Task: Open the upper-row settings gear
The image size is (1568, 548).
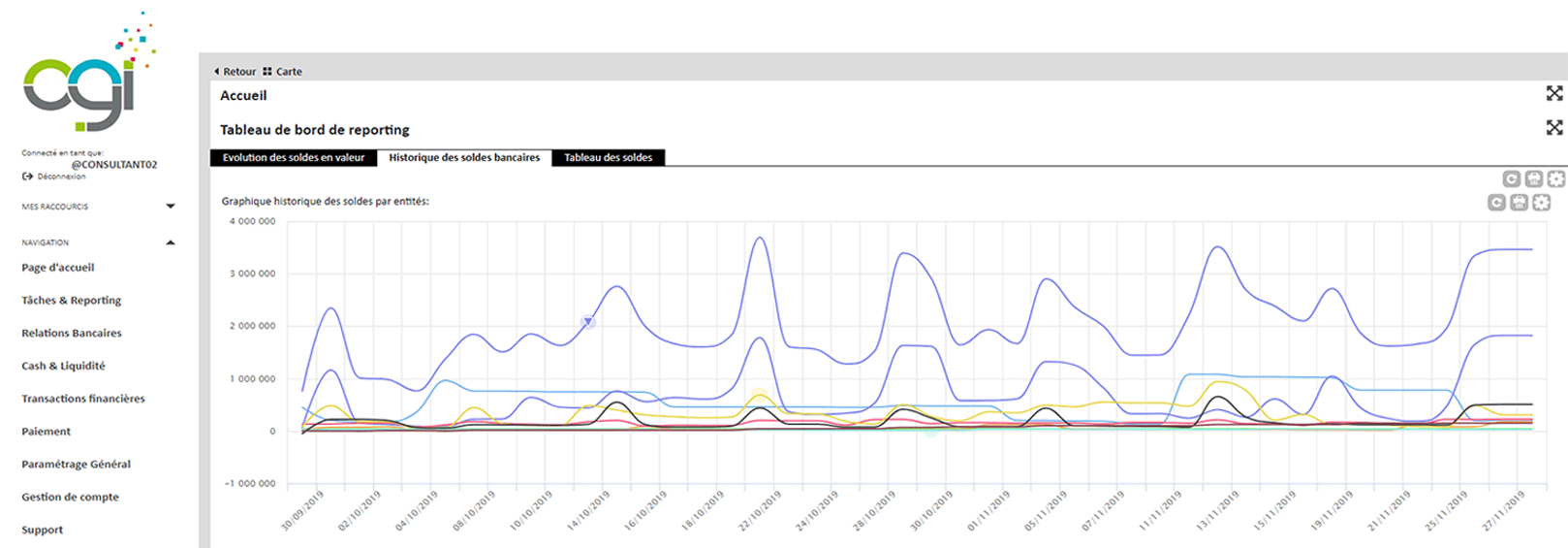Action: point(1555,178)
